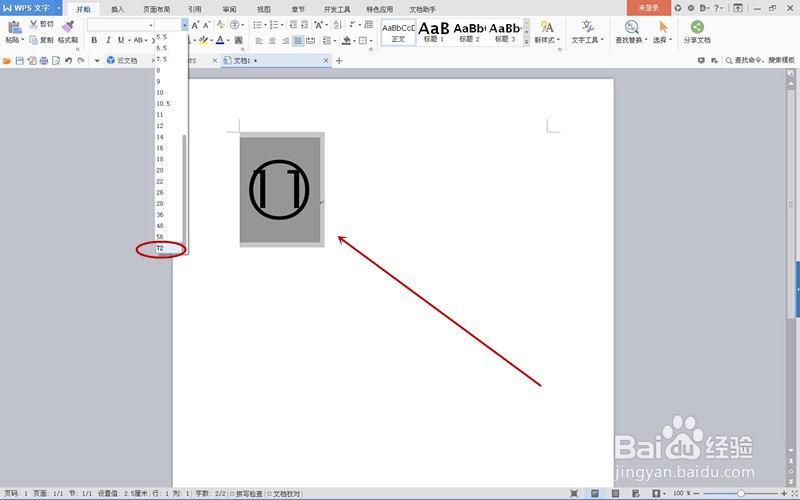The width and height of the screenshot is (800, 500).
Task: Toggle Underline formatting
Action: coord(121,40)
